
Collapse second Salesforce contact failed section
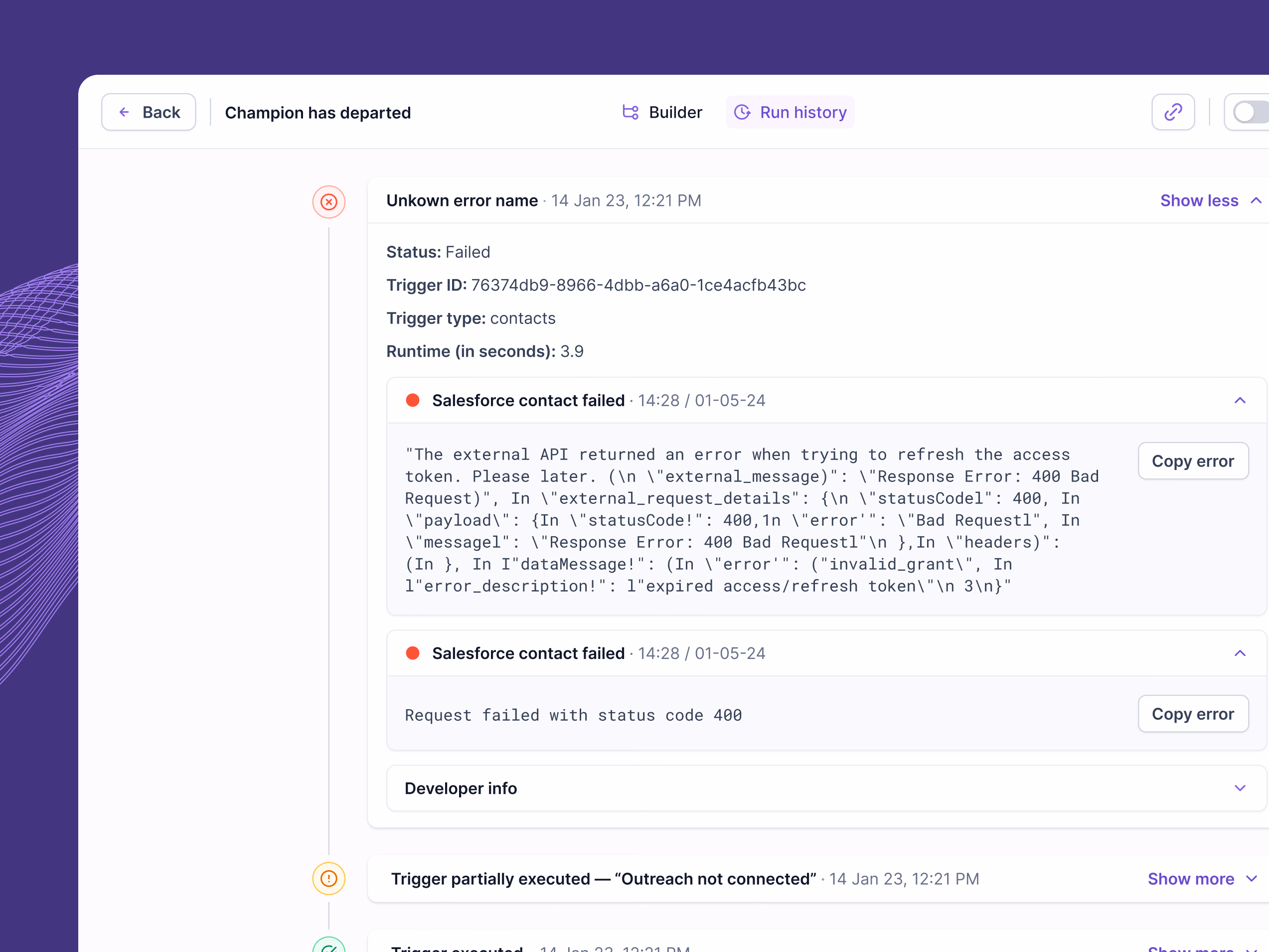1240,653
